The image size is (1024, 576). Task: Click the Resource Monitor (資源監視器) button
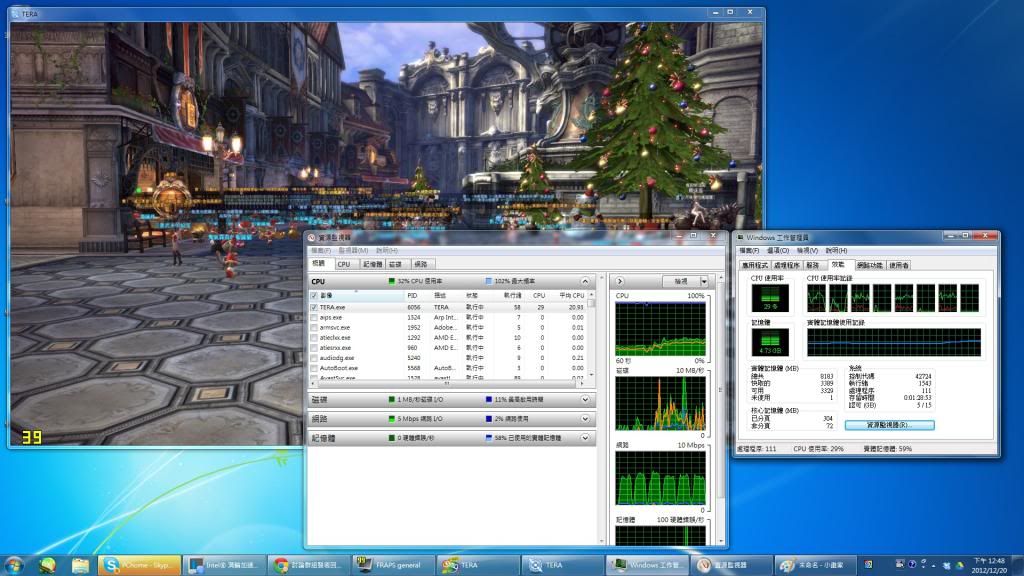[889, 425]
